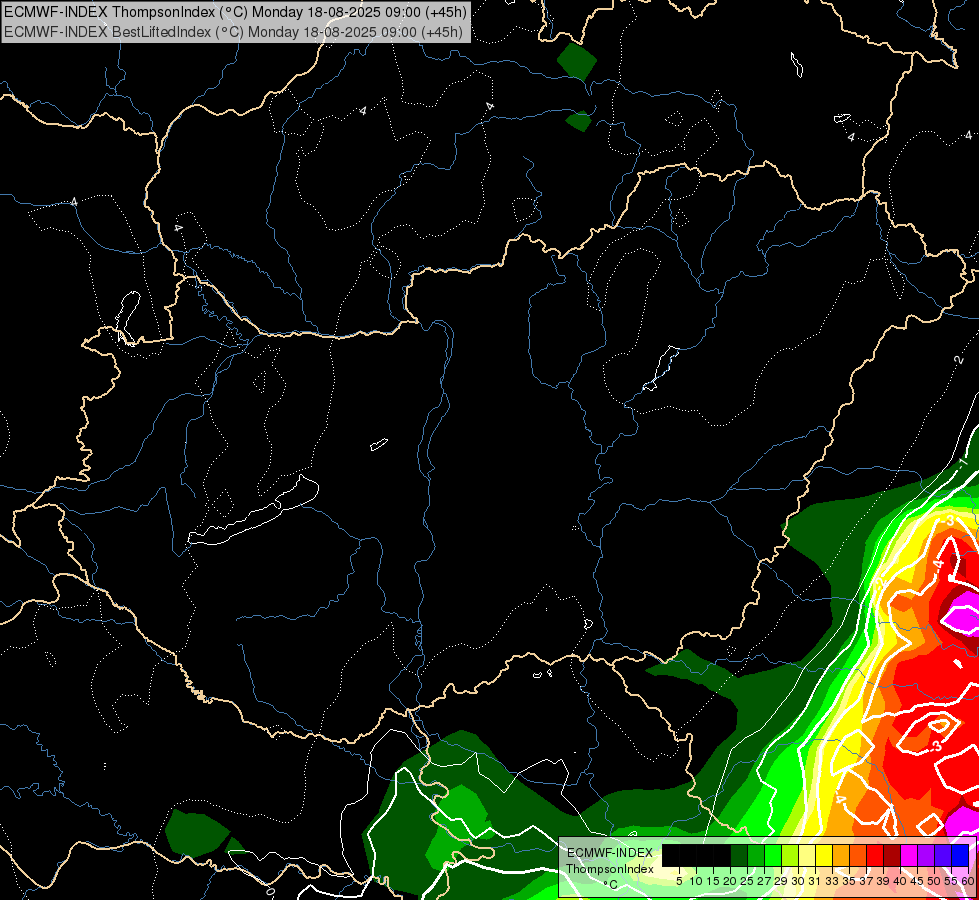Pick the pale yellow 30–31 legend swatch
The width and height of the screenshot is (979, 900).
[x=807, y=855]
